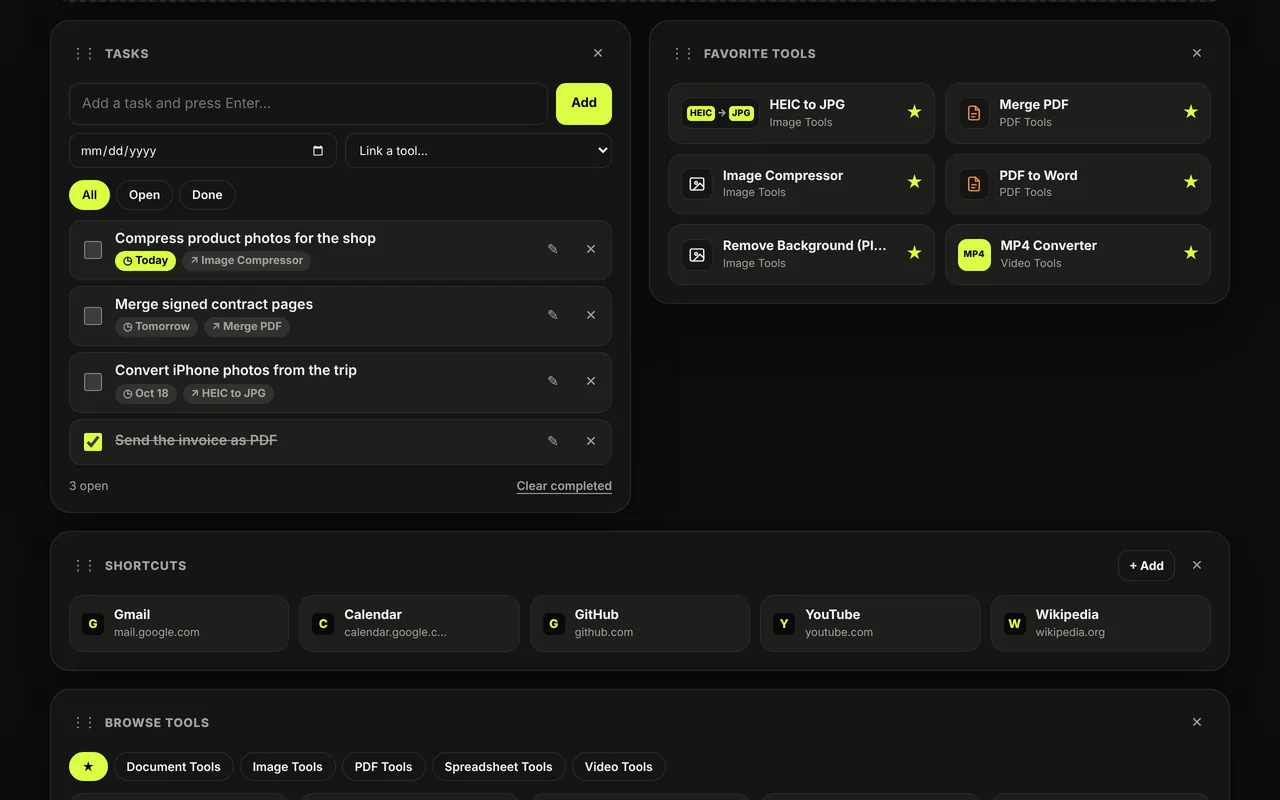Open the Link a tool dropdown

pyautogui.click(x=478, y=151)
